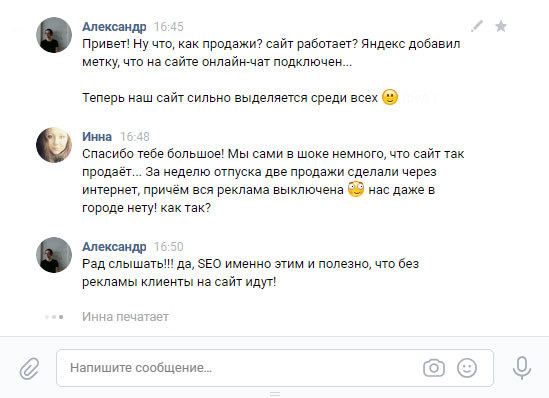This screenshot has height=398, width=549.
Task: Open the Инна name link
Action: click(x=97, y=137)
